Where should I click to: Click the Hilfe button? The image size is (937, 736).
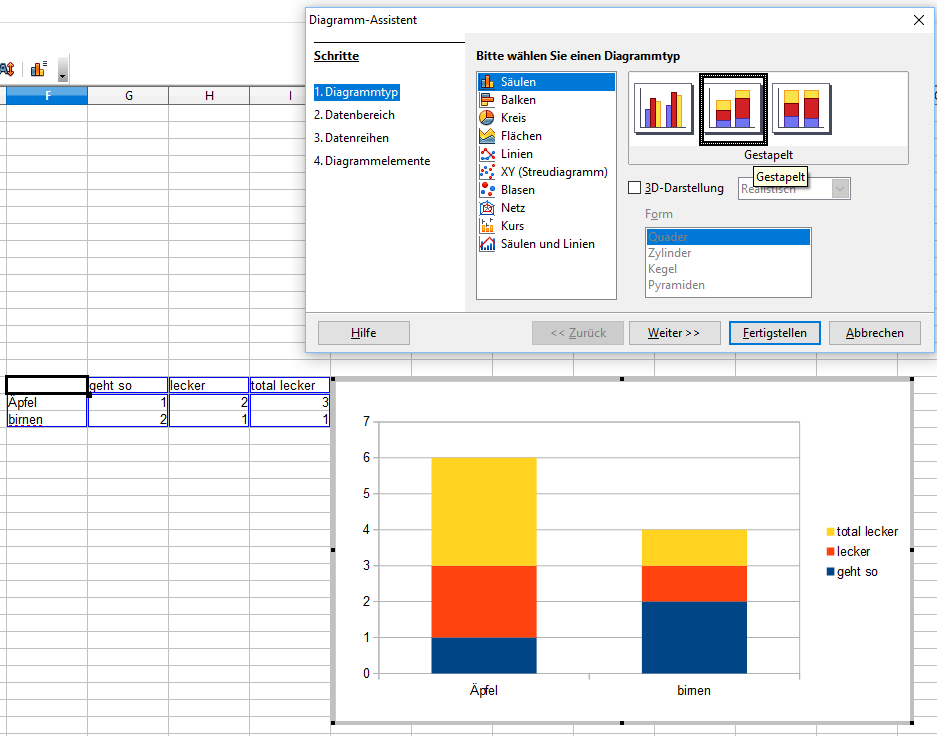pos(364,333)
